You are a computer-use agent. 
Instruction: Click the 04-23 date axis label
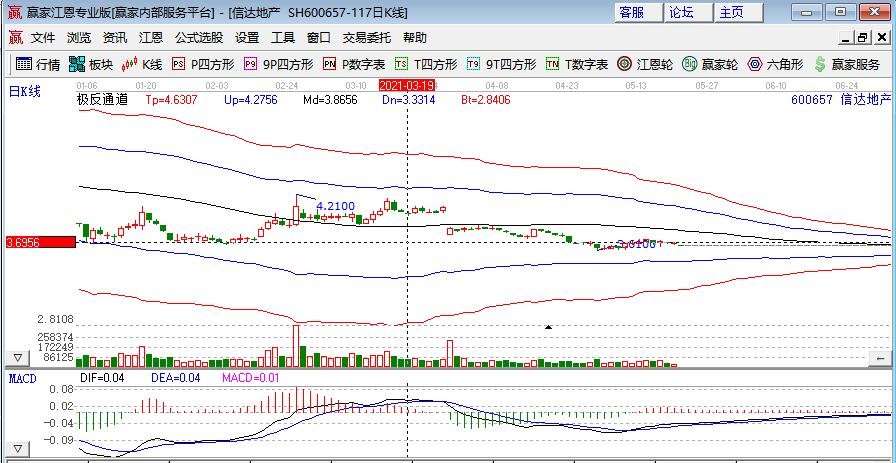tap(566, 85)
